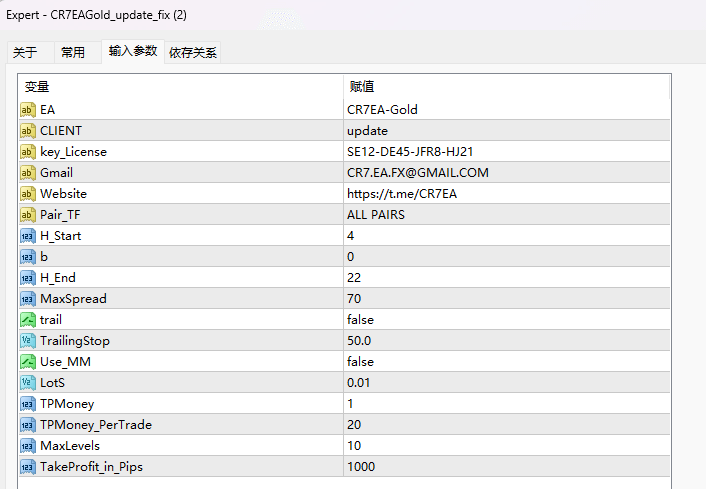Click the integer icon beside TPMoney_PerTrade
Screen dimensions: 706x489
(27, 425)
